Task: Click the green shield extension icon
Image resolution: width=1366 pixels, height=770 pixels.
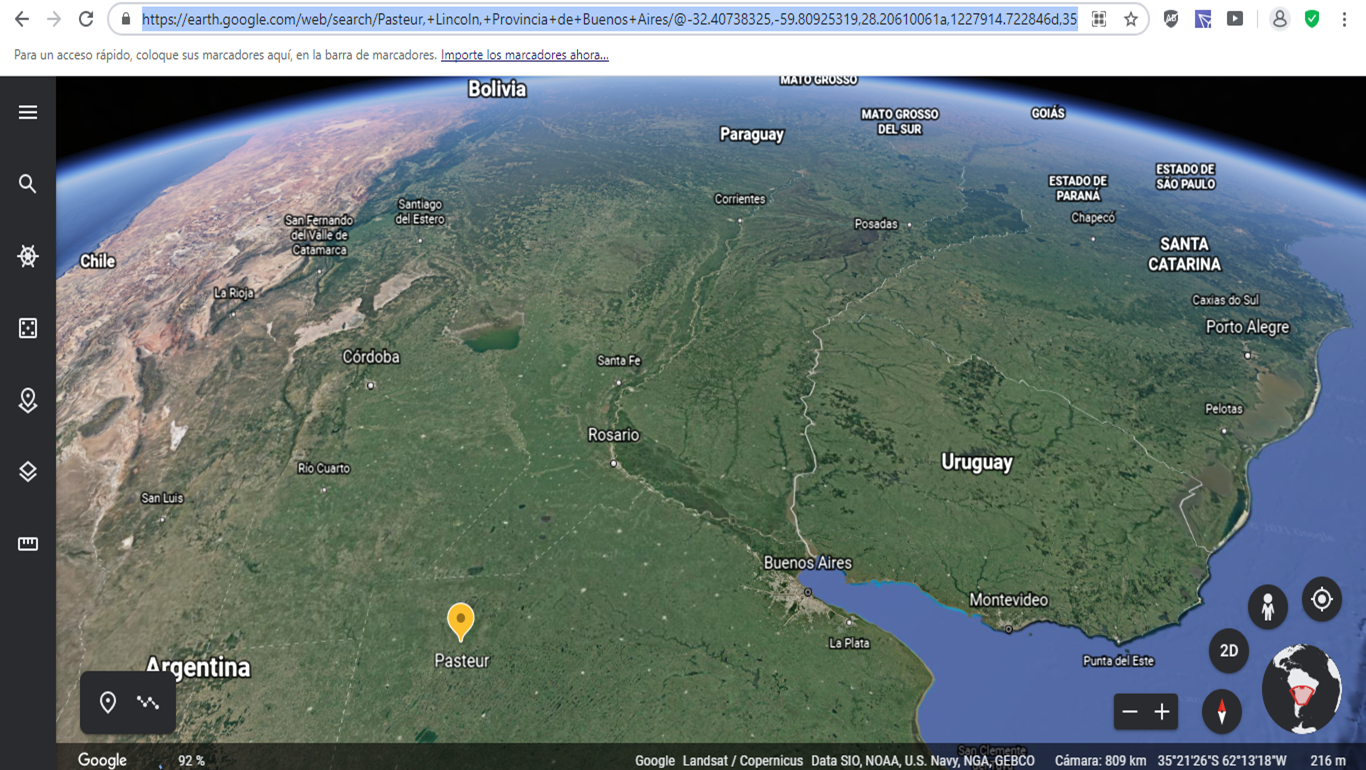Action: (x=1312, y=19)
